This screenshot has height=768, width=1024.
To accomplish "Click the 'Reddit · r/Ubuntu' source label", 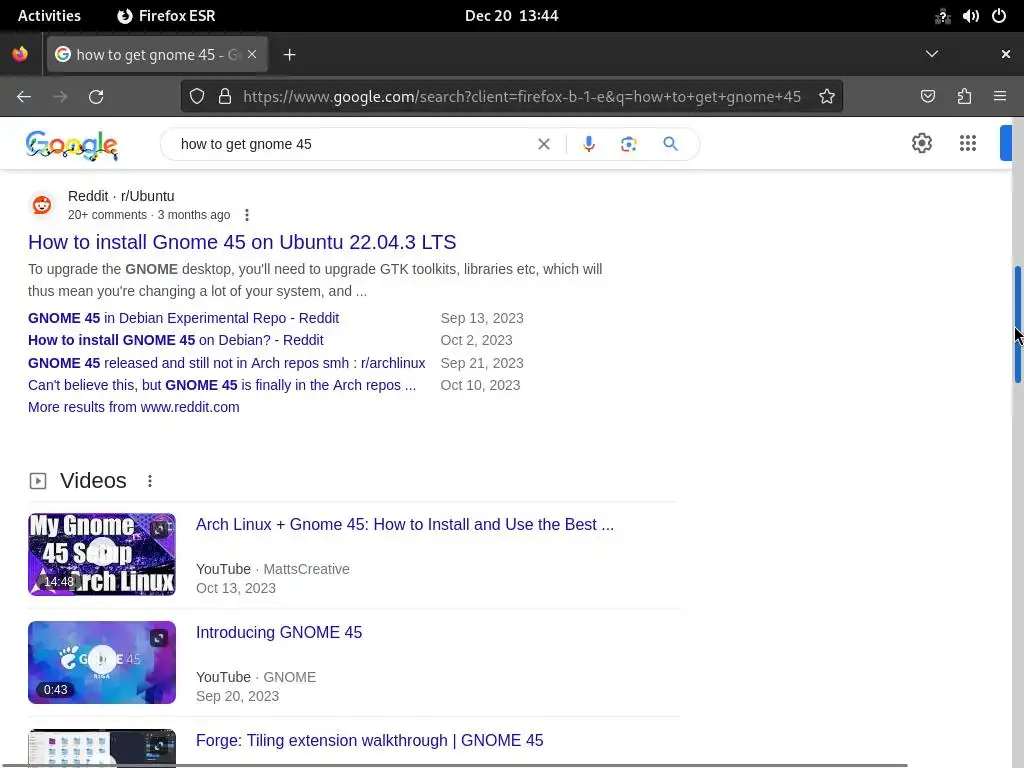I will click(x=121, y=196).
